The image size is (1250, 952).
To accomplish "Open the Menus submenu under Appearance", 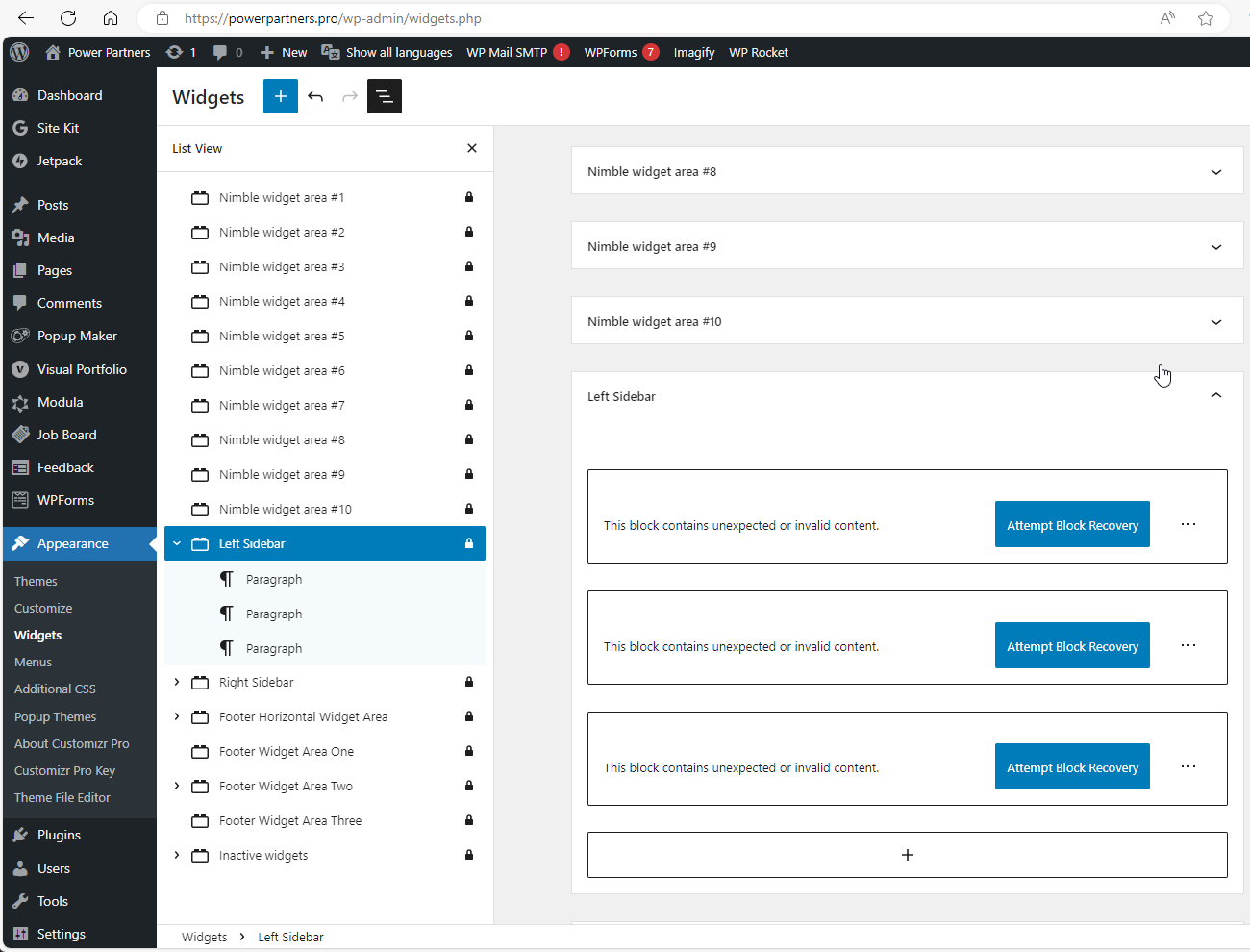I will pyautogui.click(x=34, y=662).
